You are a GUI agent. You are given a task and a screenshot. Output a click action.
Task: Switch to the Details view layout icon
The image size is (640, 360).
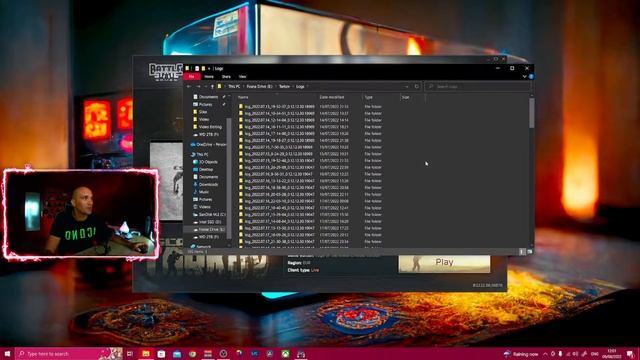pyautogui.click(x=522, y=252)
